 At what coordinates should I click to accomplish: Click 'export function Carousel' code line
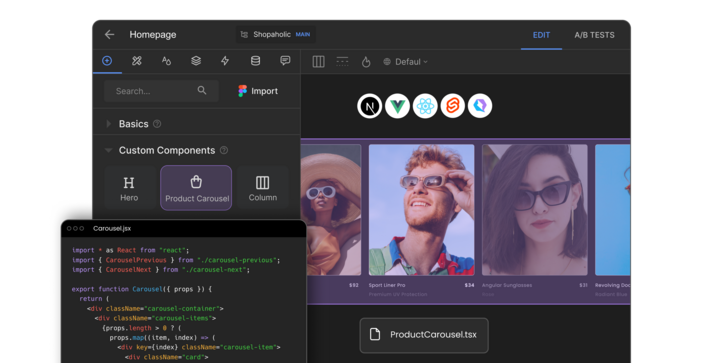[x=142, y=289]
